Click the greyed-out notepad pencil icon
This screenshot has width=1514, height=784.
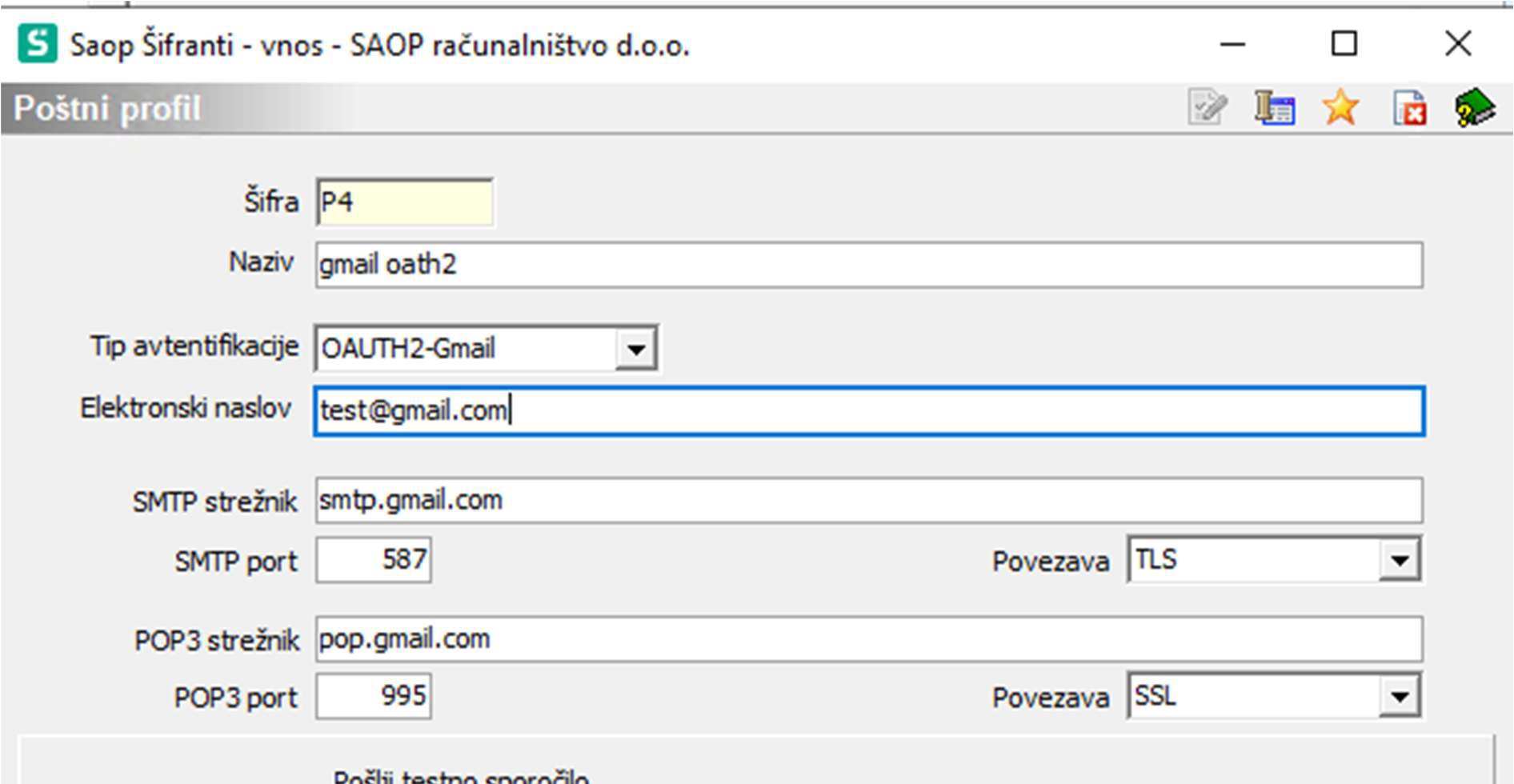pyautogui.click(x=1208, y=107)
